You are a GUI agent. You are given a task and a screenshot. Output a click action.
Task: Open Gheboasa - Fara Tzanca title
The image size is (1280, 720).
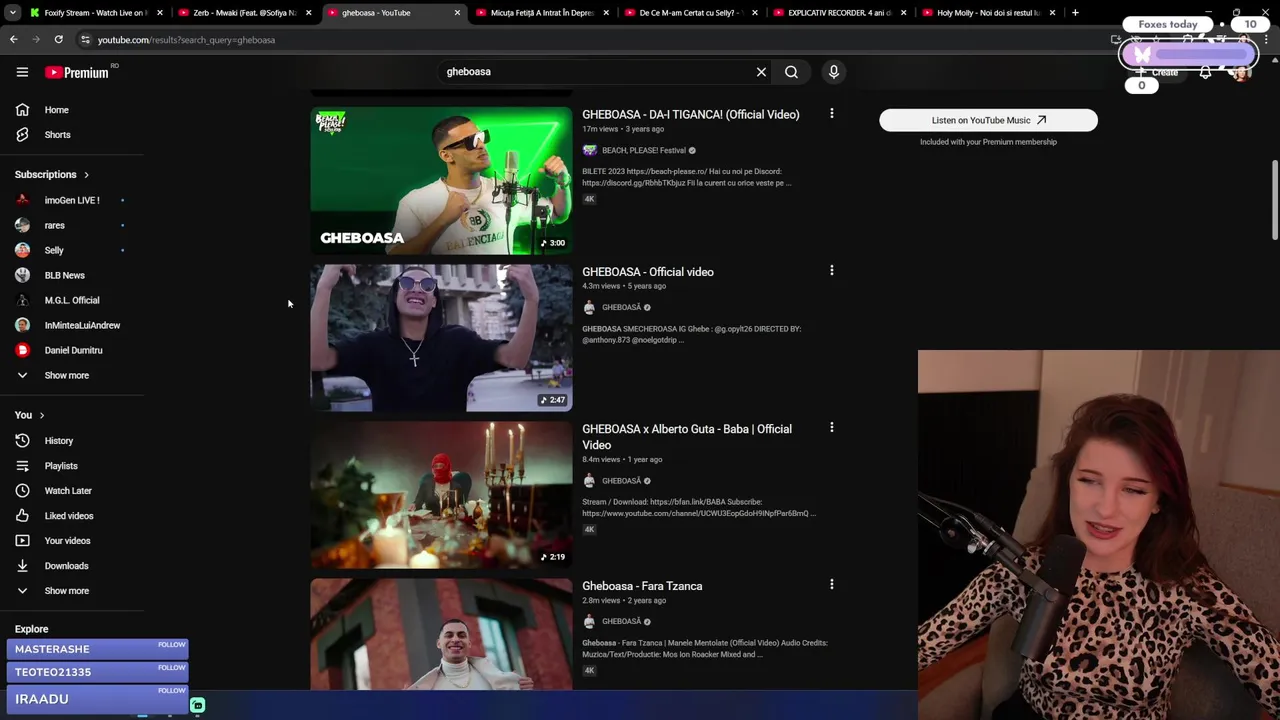tap(642, 586)
